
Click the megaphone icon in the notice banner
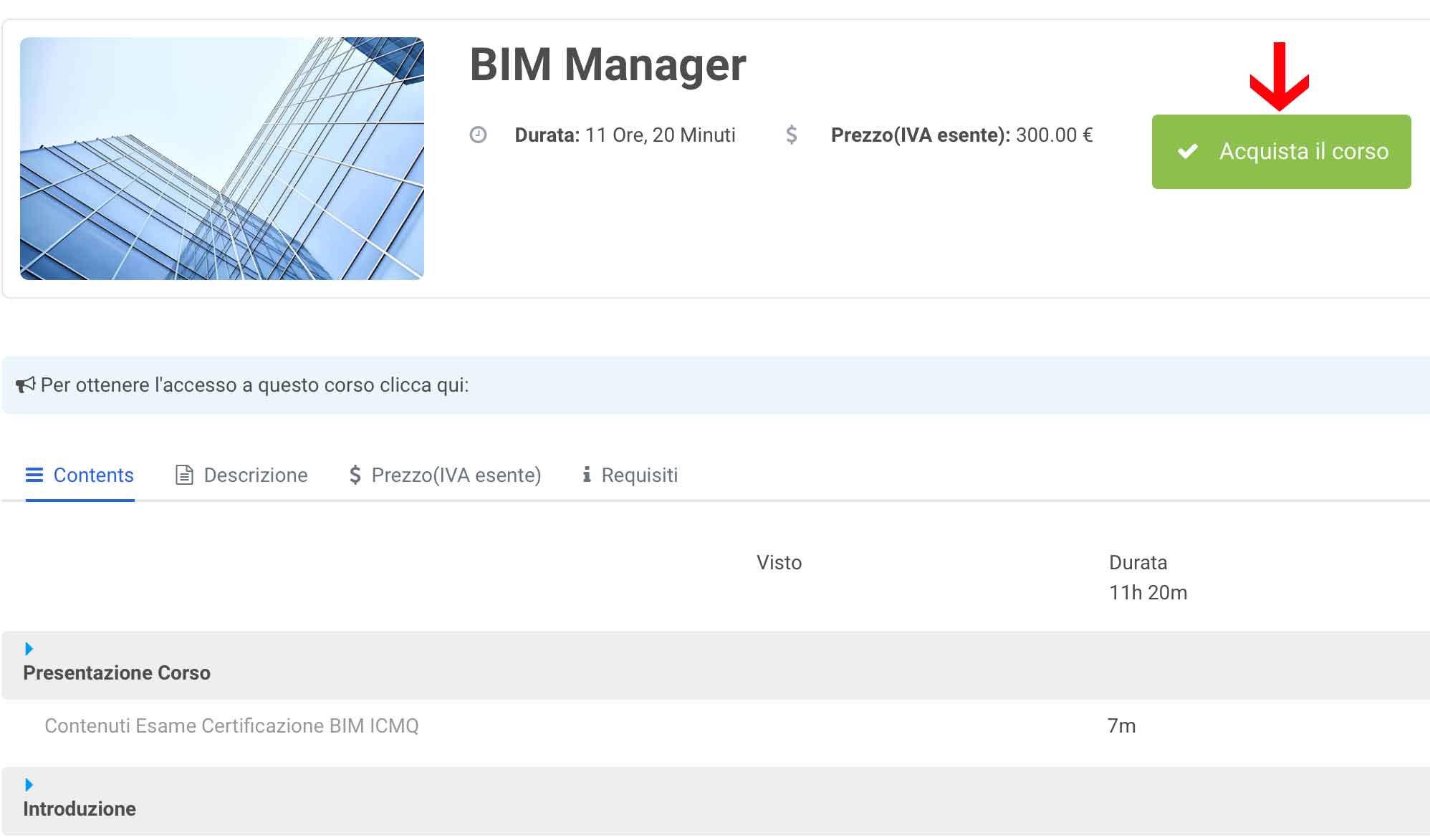[x=25, y=385]
